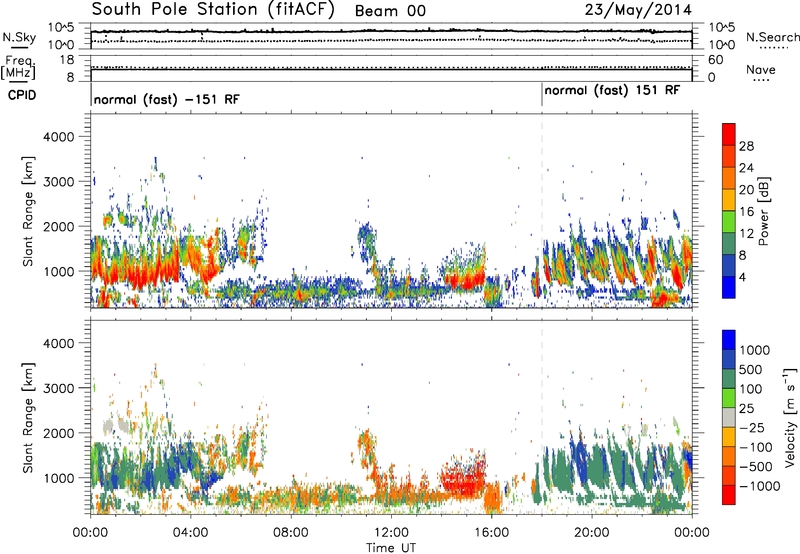Click the '2000' tick of power panel
The height and width of the screenshot is (554, 800).
coord(59,227)
